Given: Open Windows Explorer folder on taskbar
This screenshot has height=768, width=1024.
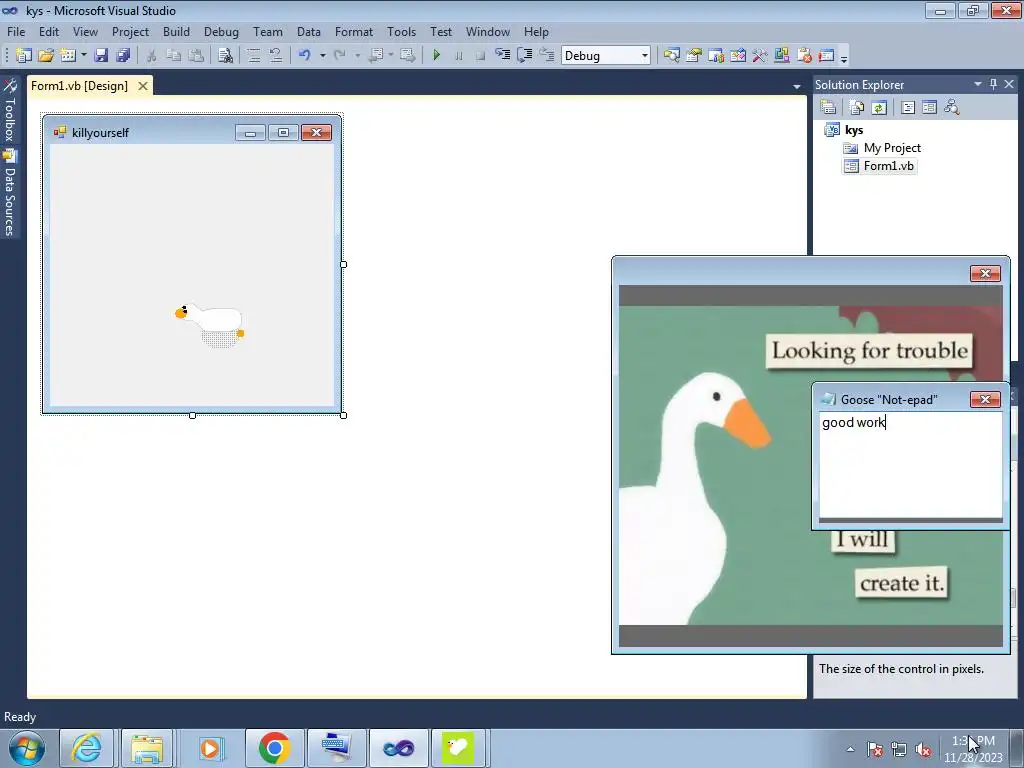Looking at the screenshot, I should 147,748.
